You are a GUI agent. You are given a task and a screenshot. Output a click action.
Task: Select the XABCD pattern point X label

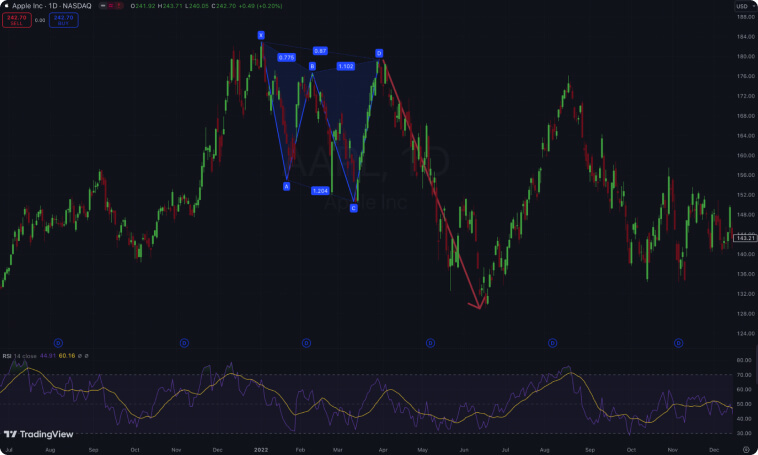point(261,35)
